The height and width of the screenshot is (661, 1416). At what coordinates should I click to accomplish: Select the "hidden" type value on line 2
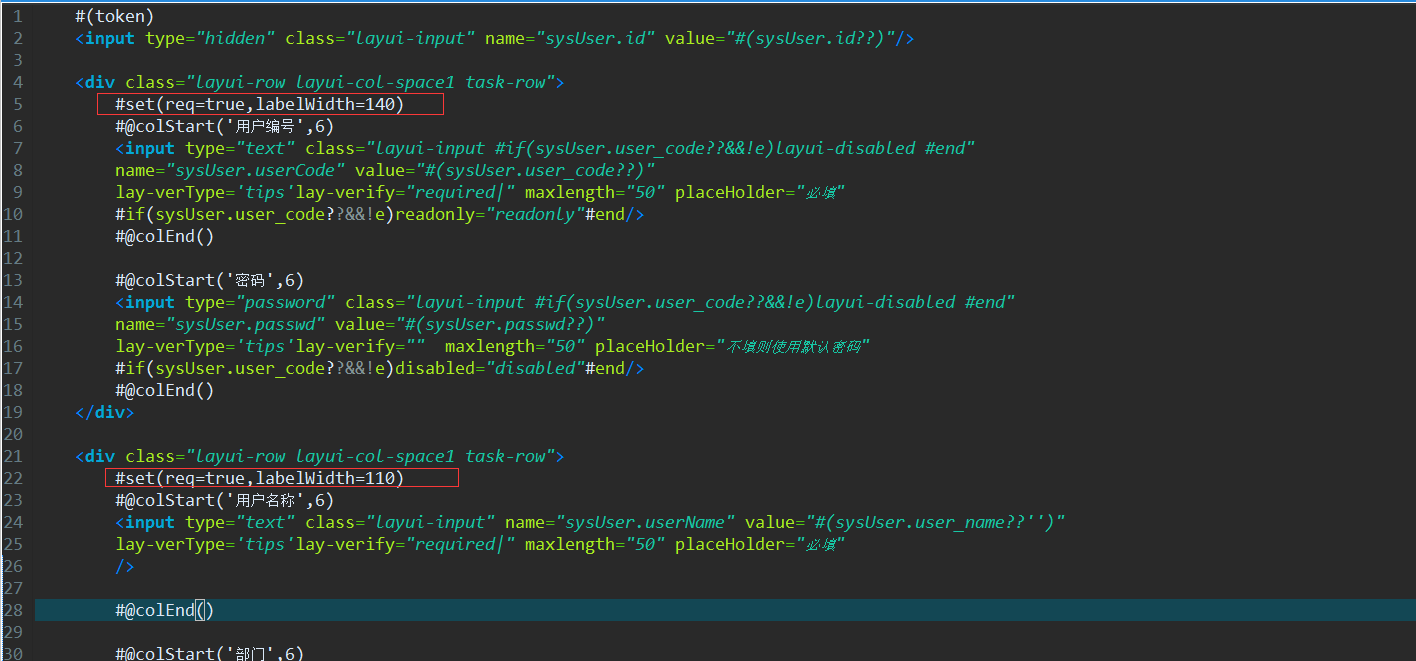point(235,38)
